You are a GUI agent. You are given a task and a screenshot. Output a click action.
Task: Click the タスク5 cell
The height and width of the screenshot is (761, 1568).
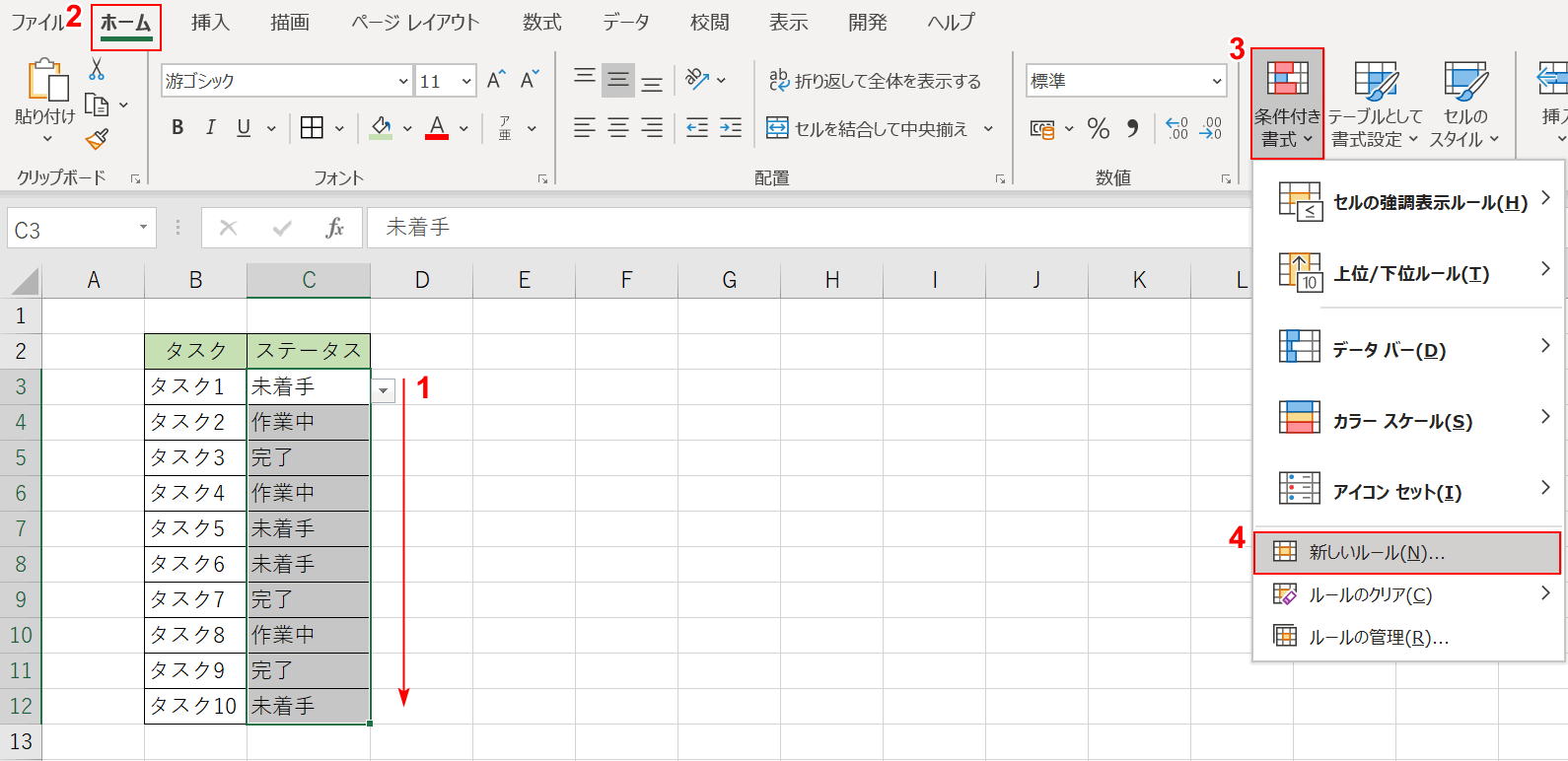click(x=195, y=528)
